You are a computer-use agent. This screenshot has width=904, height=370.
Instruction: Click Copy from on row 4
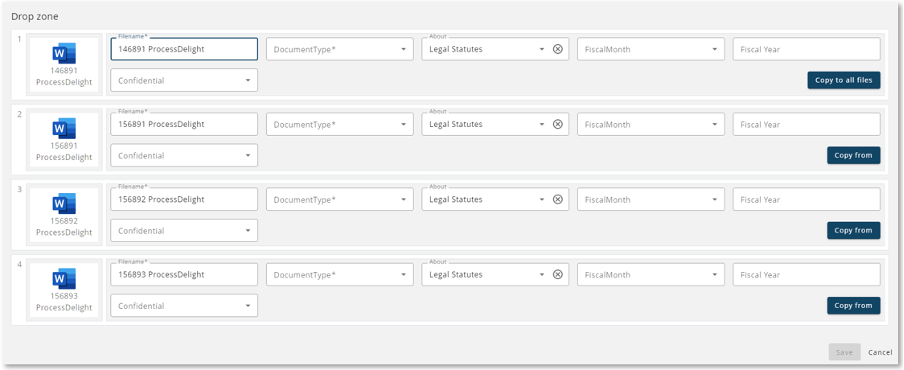853,305
